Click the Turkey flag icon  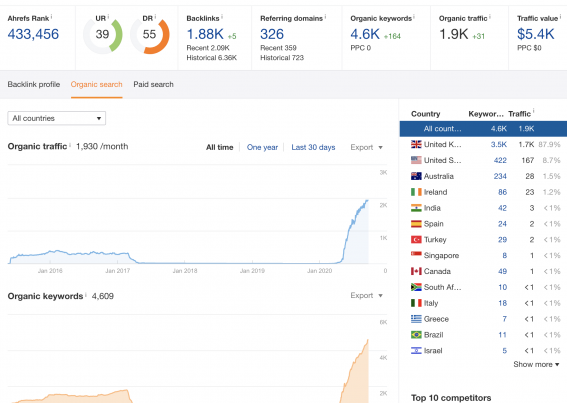[x=416, y=239]
